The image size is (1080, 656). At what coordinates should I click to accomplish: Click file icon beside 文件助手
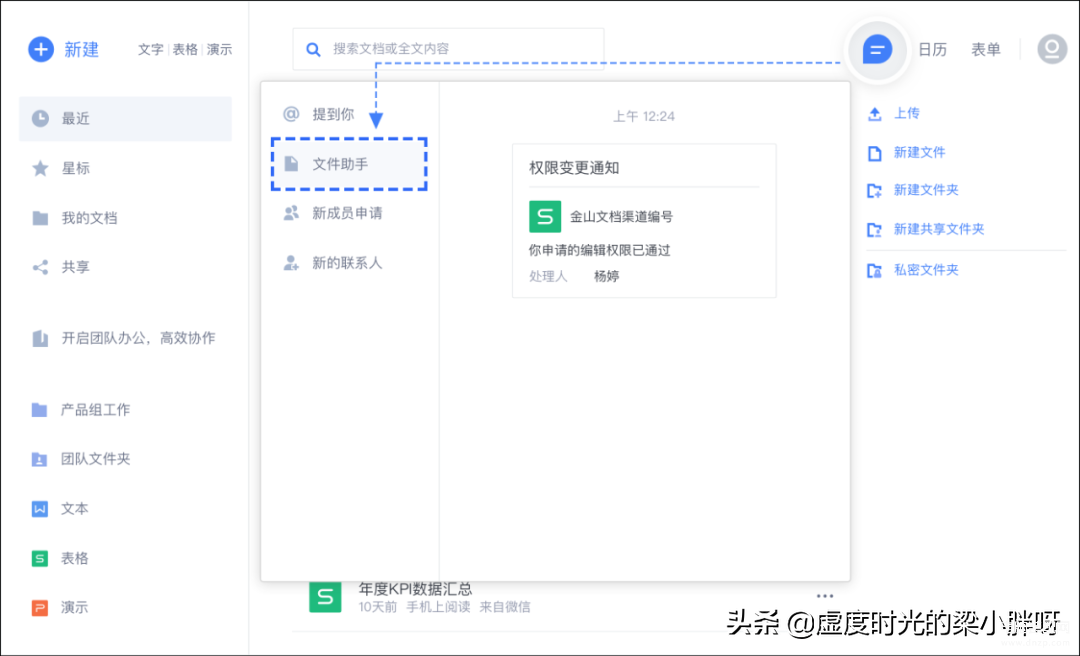point(291,164)
